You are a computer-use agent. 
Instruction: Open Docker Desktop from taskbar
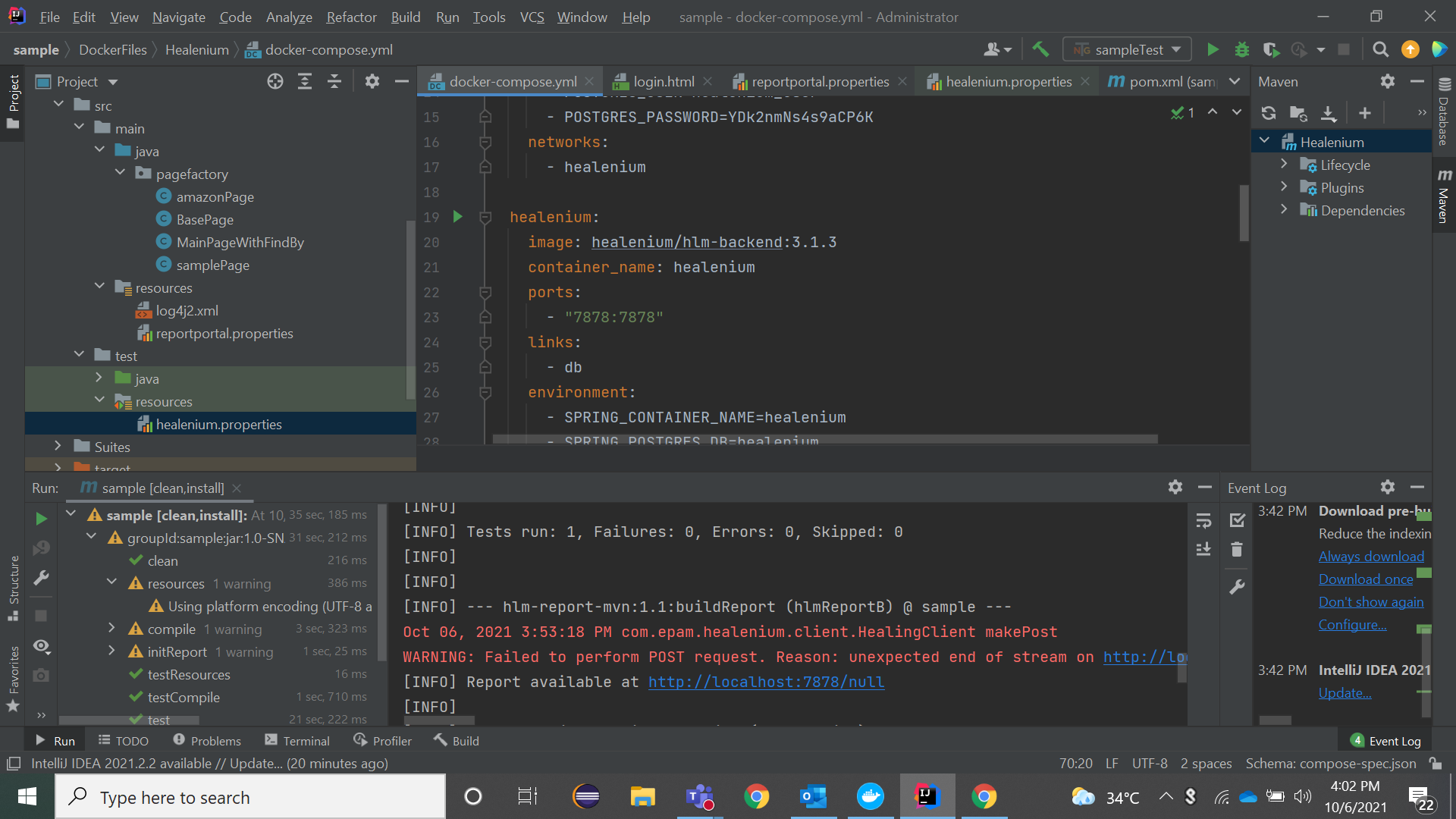point(870,796)
